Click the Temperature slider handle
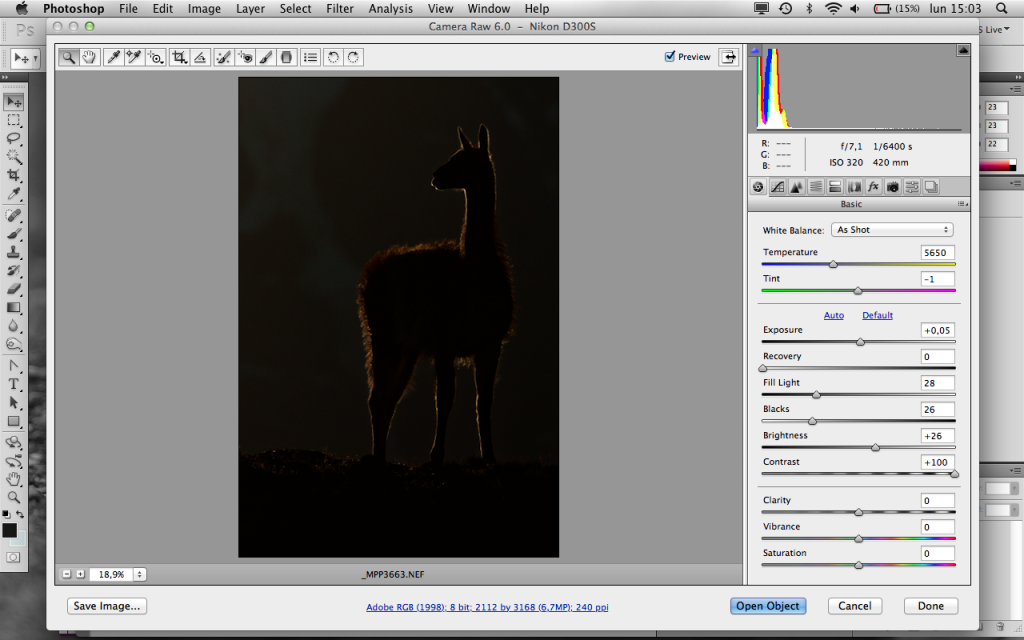Viewport: 1024px width, 640px height. pos(833,264)
